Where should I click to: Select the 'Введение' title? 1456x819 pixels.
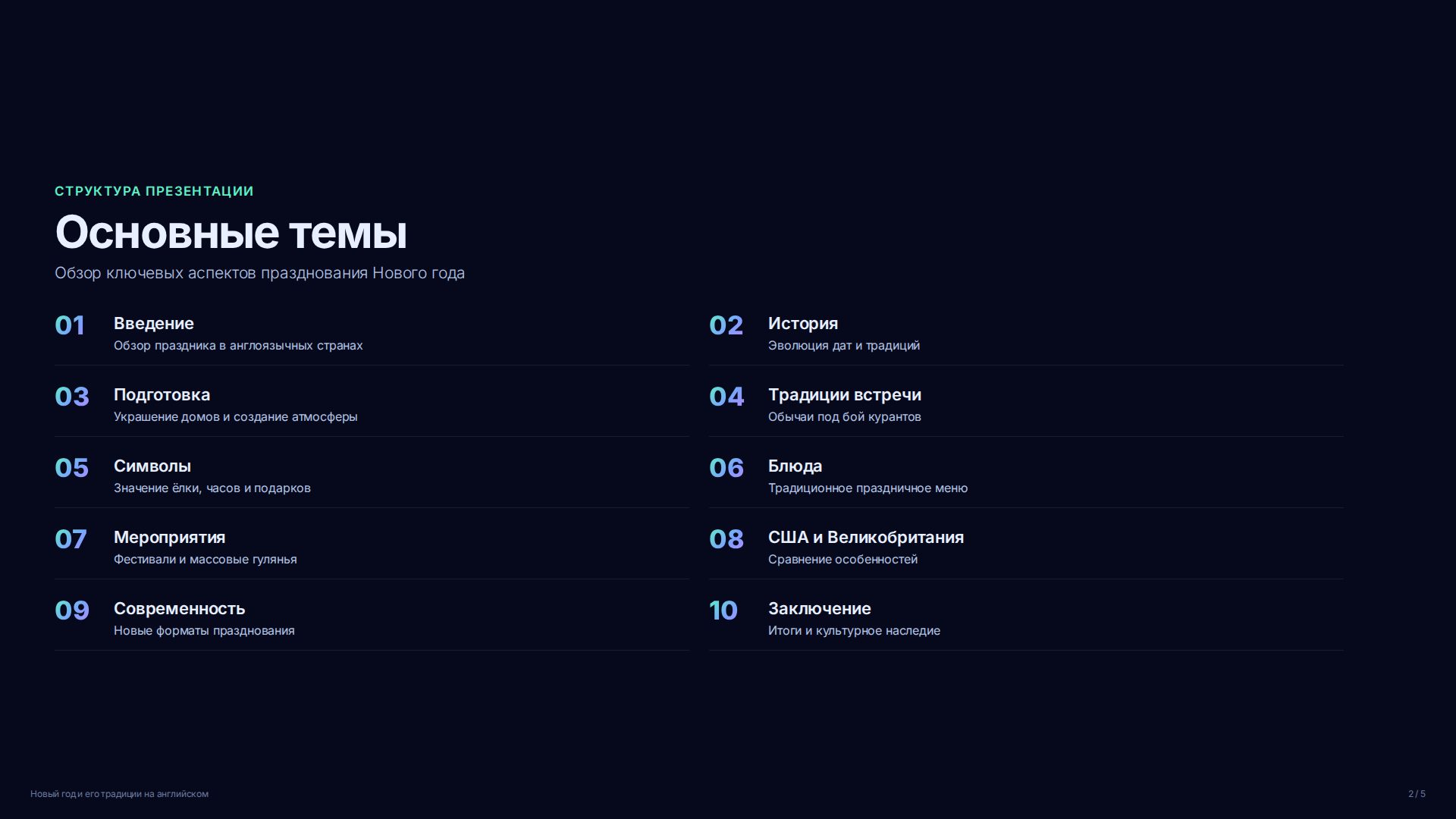pos(154,323)
